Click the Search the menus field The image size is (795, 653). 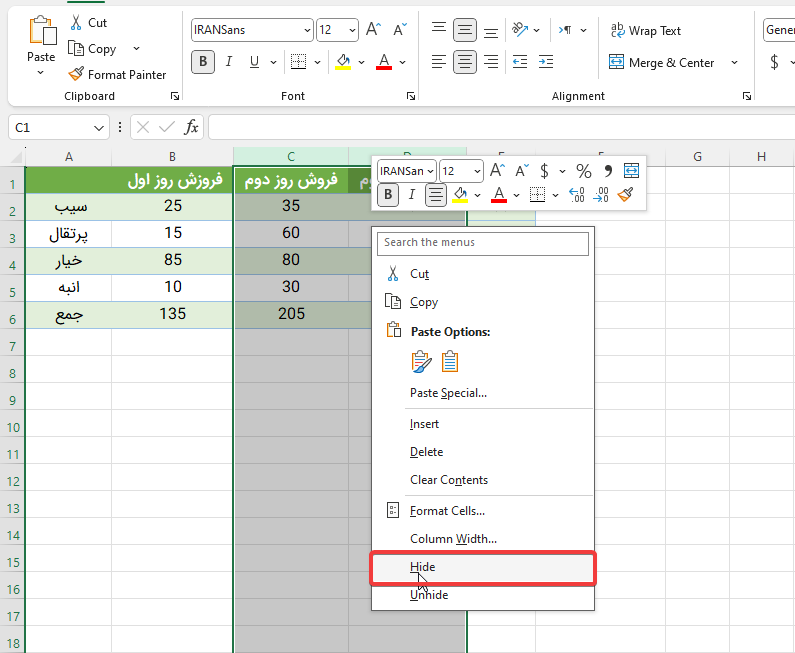pos(484,243)
